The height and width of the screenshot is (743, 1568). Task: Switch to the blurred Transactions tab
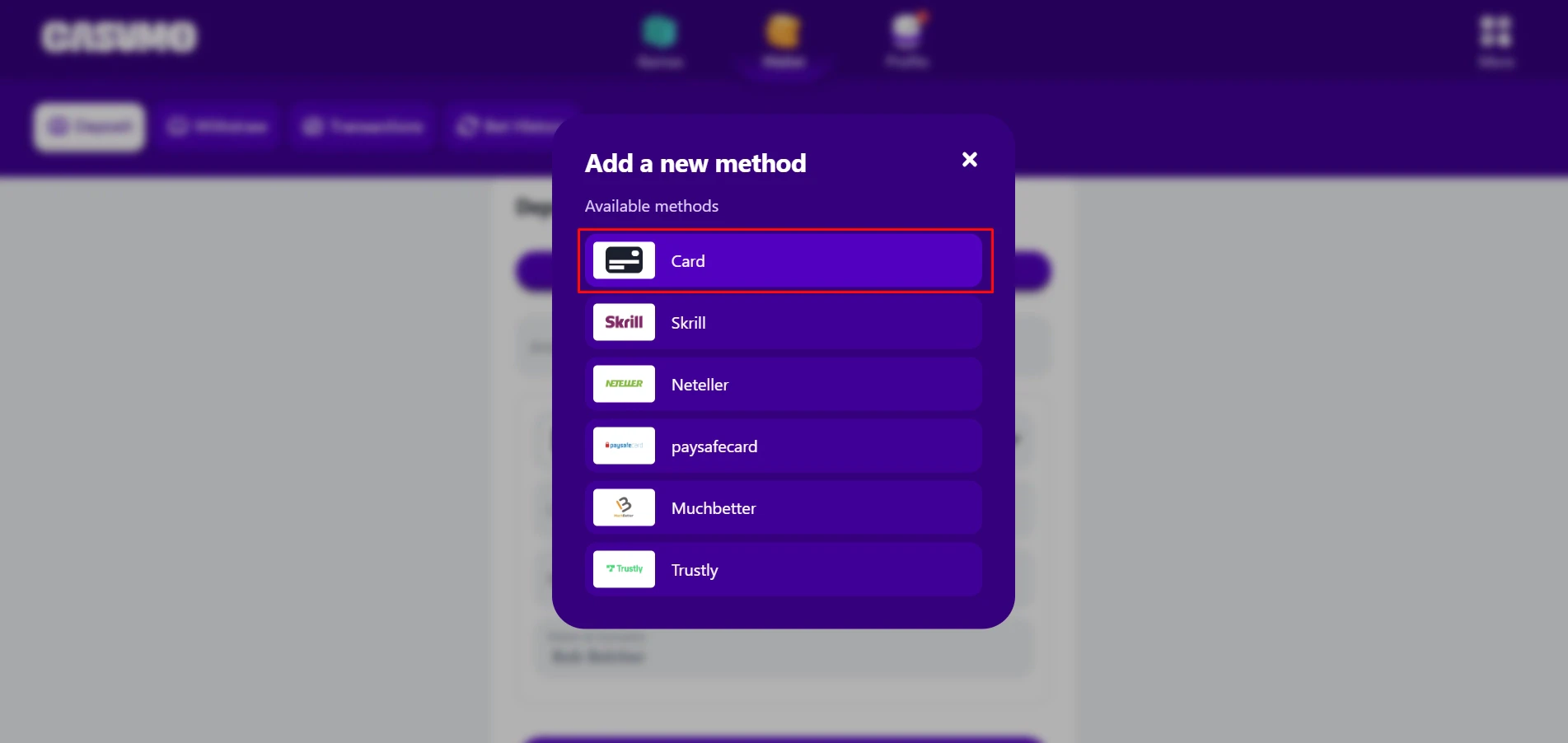(x=363, y=127)
